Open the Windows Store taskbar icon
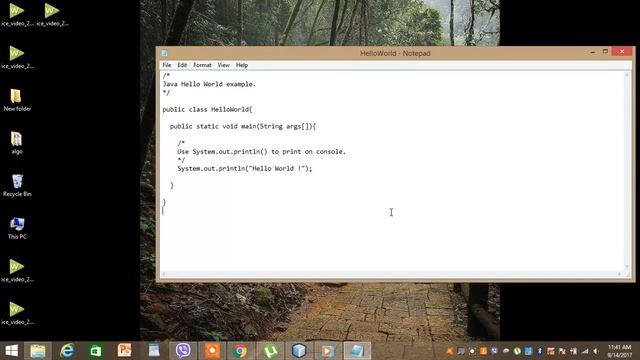640x360 pixels. point(96,351)
